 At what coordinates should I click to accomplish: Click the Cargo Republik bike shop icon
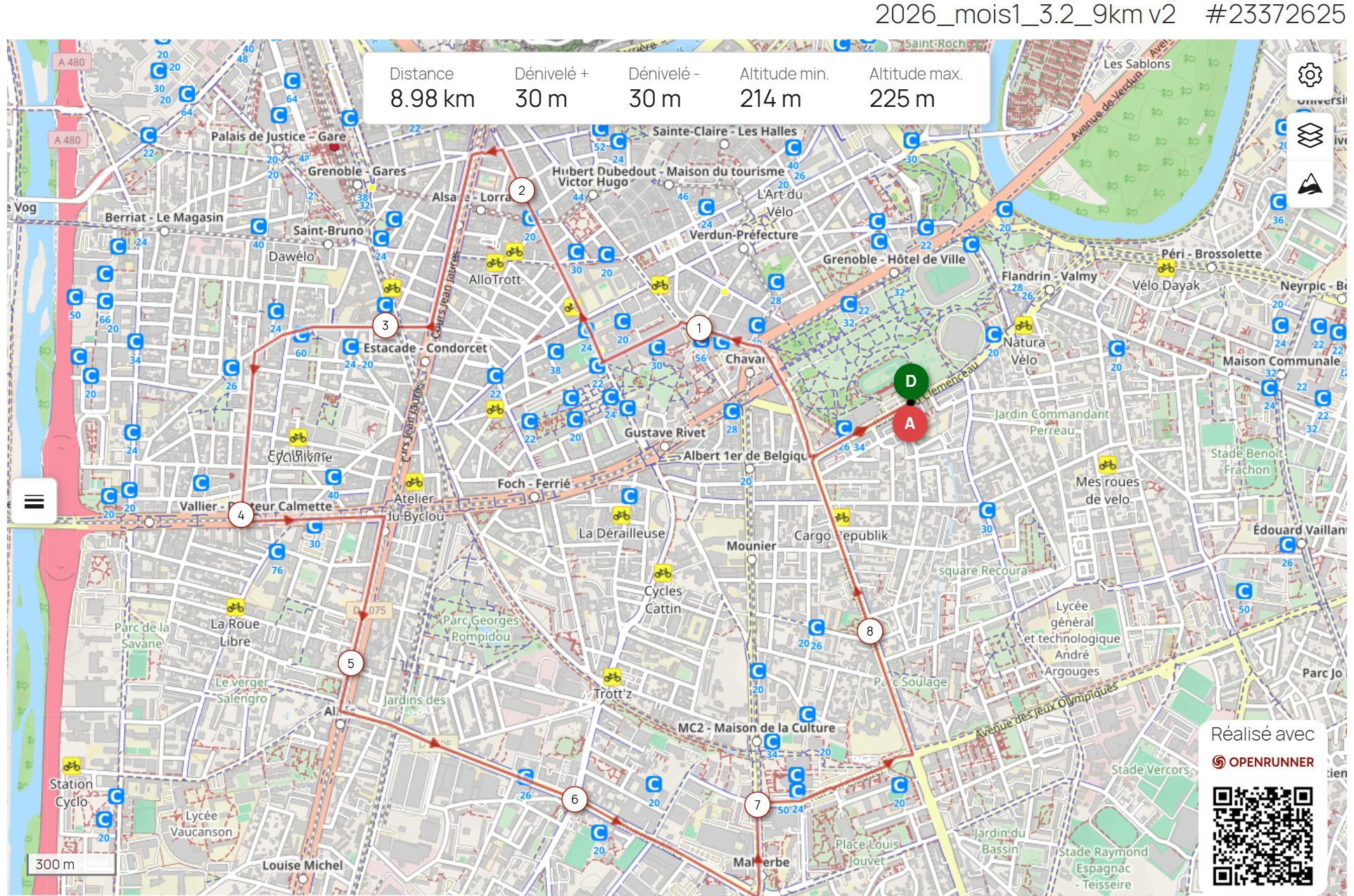(841, 517)
